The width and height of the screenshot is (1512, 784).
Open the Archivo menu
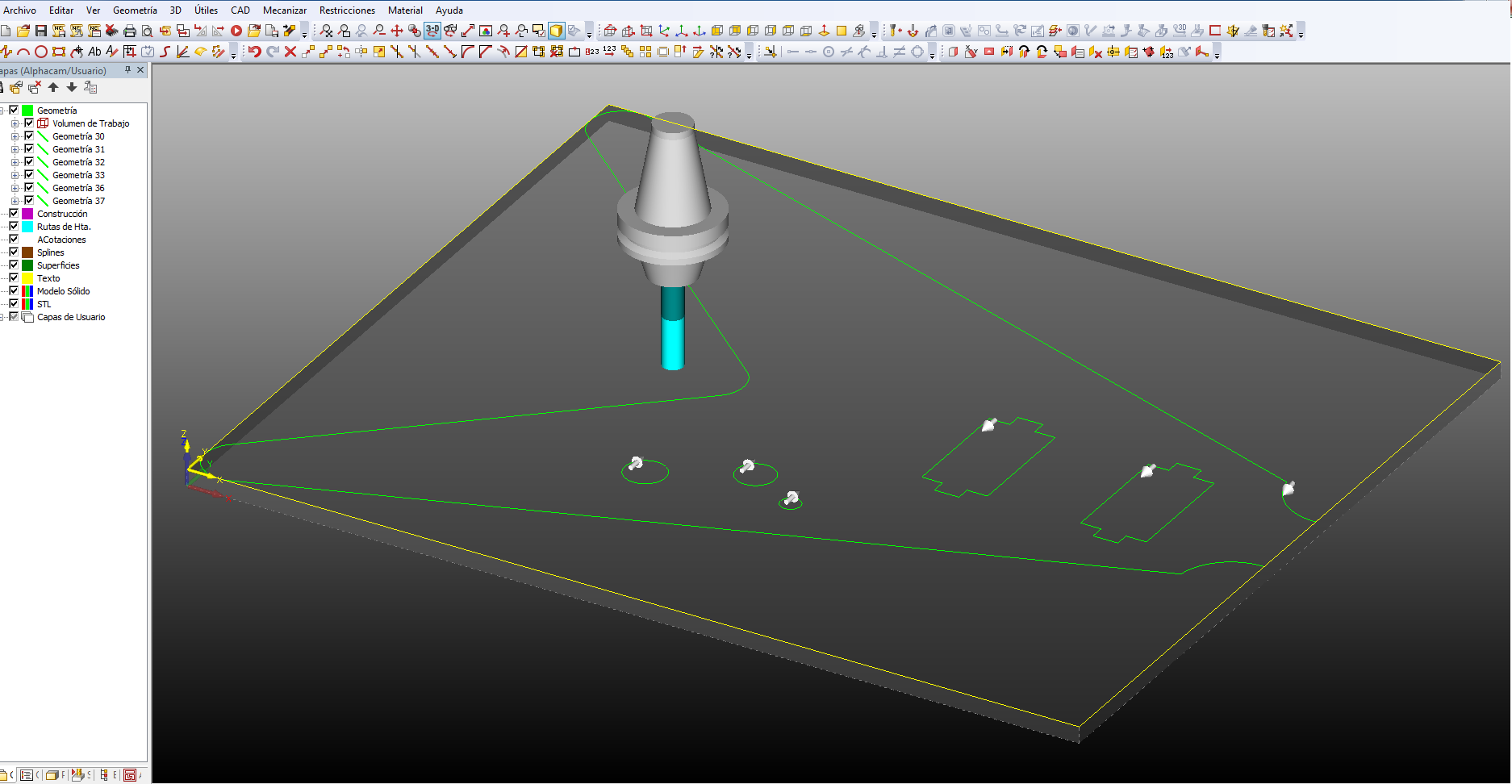pos(19,10)
